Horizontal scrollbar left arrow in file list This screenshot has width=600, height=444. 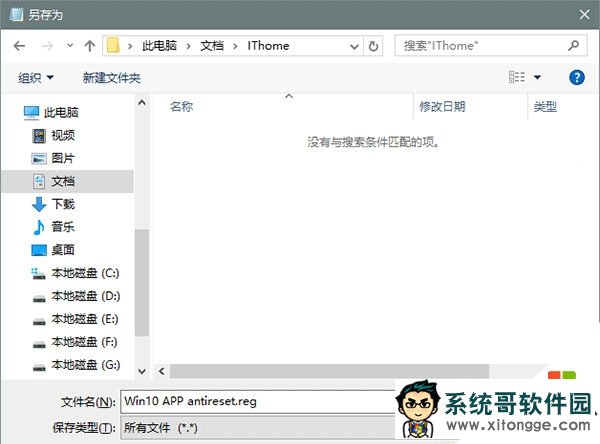tap(161, 371)
